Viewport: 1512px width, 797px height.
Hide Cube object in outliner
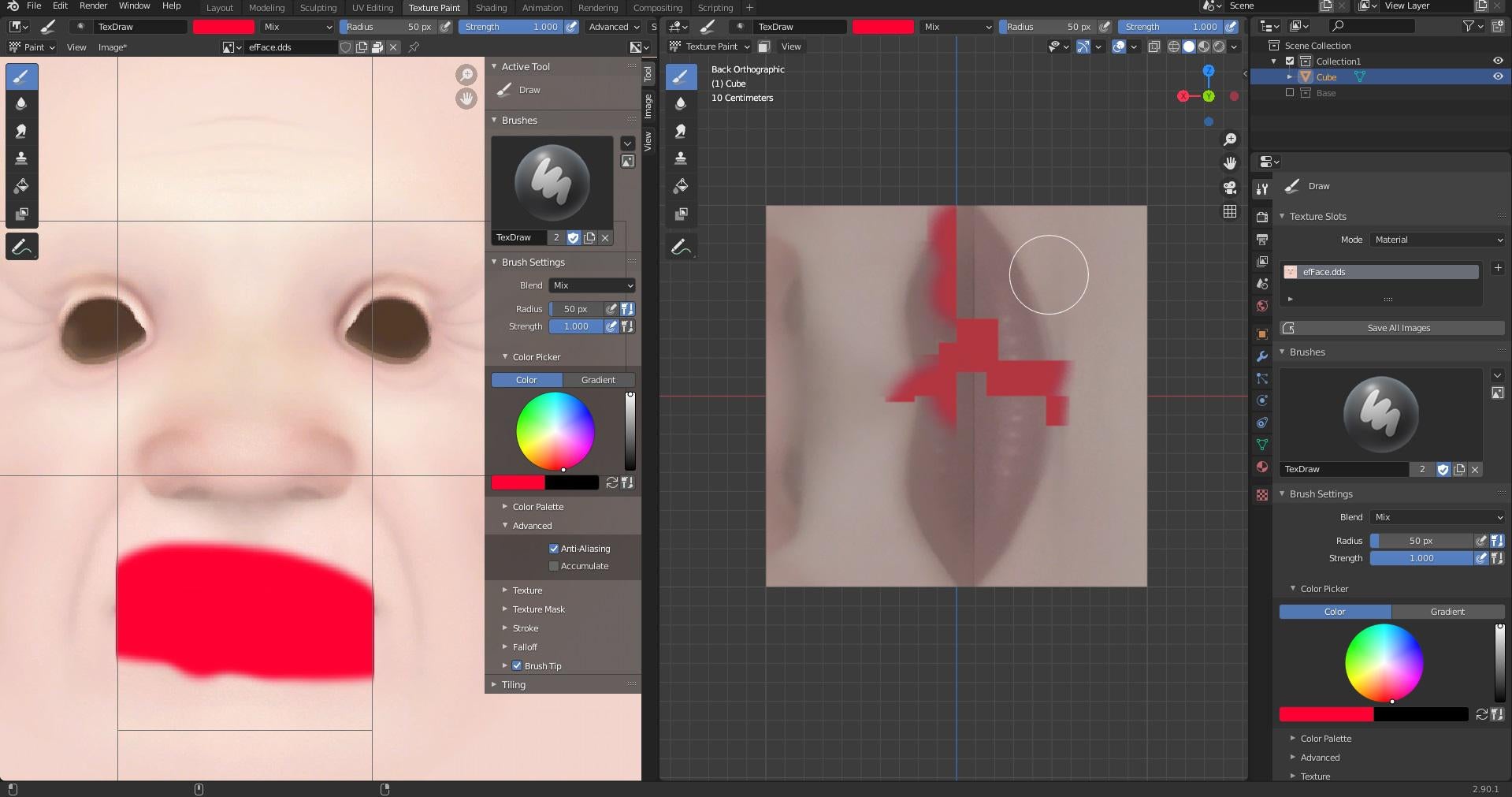(x=1498, y=76)
